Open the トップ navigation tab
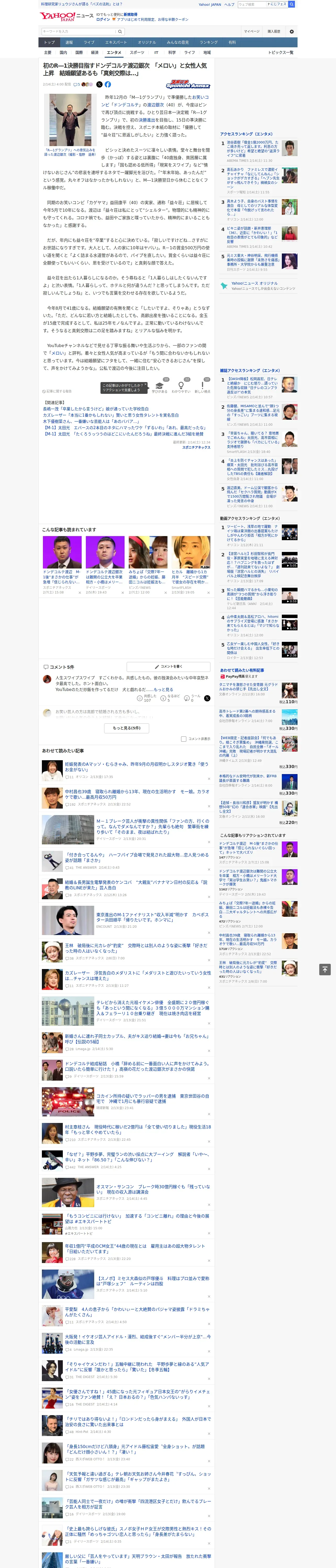 click(x=49, y=43)
